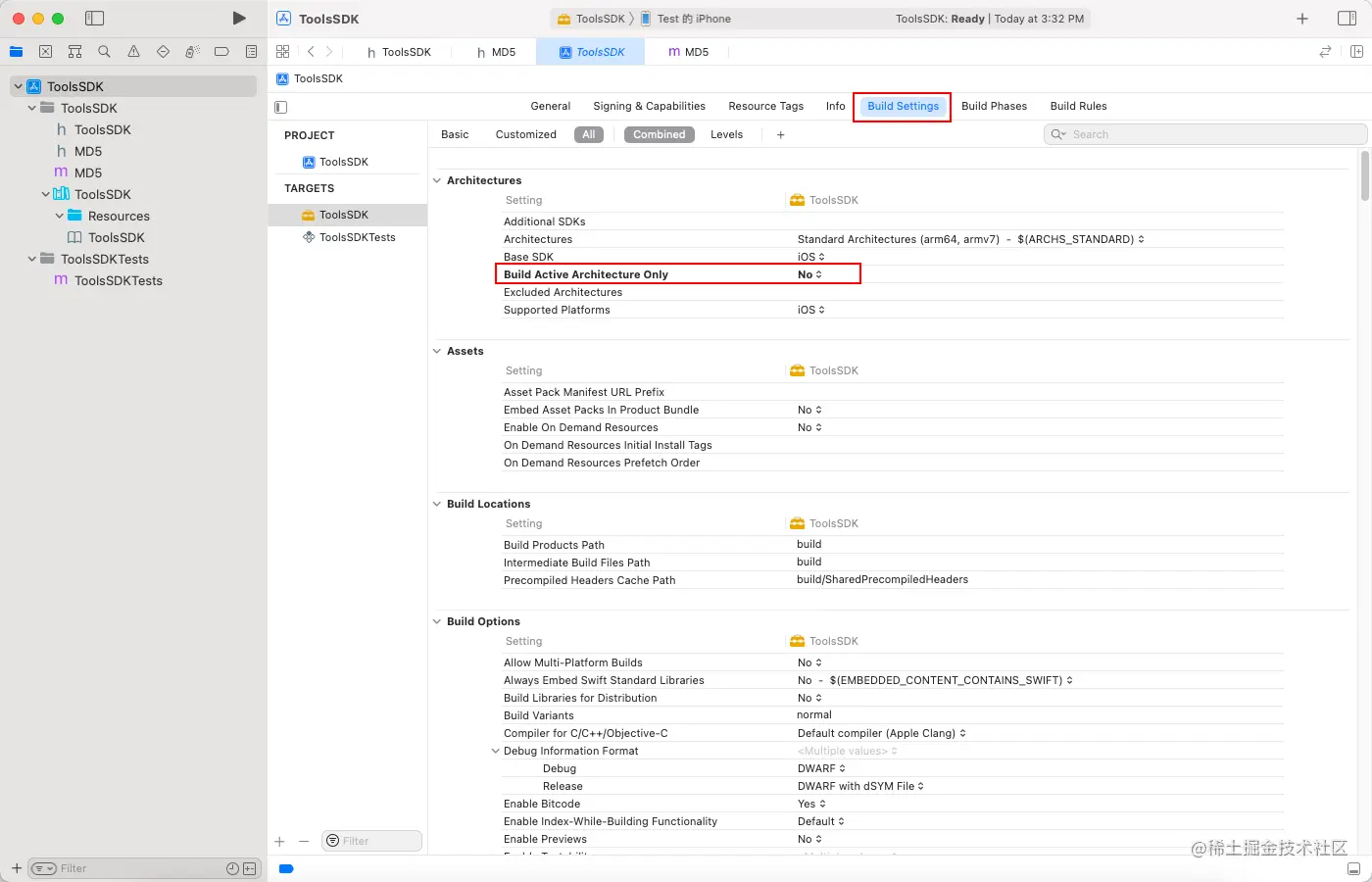This screenshot has width=1372, height=882.
Task: Open the related items grid menu
Action: tap(282, 52)
